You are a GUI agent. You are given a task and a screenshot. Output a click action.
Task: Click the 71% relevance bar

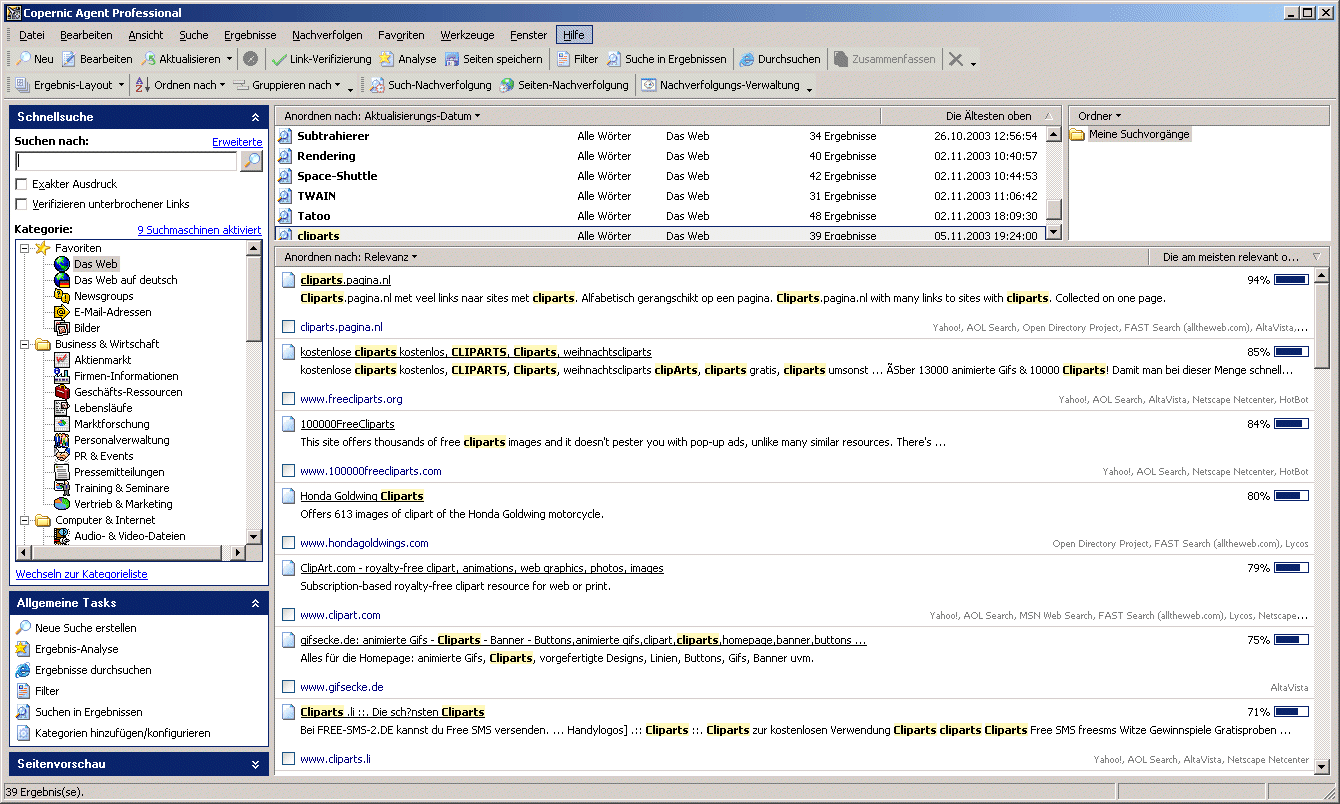point(1291,712)
